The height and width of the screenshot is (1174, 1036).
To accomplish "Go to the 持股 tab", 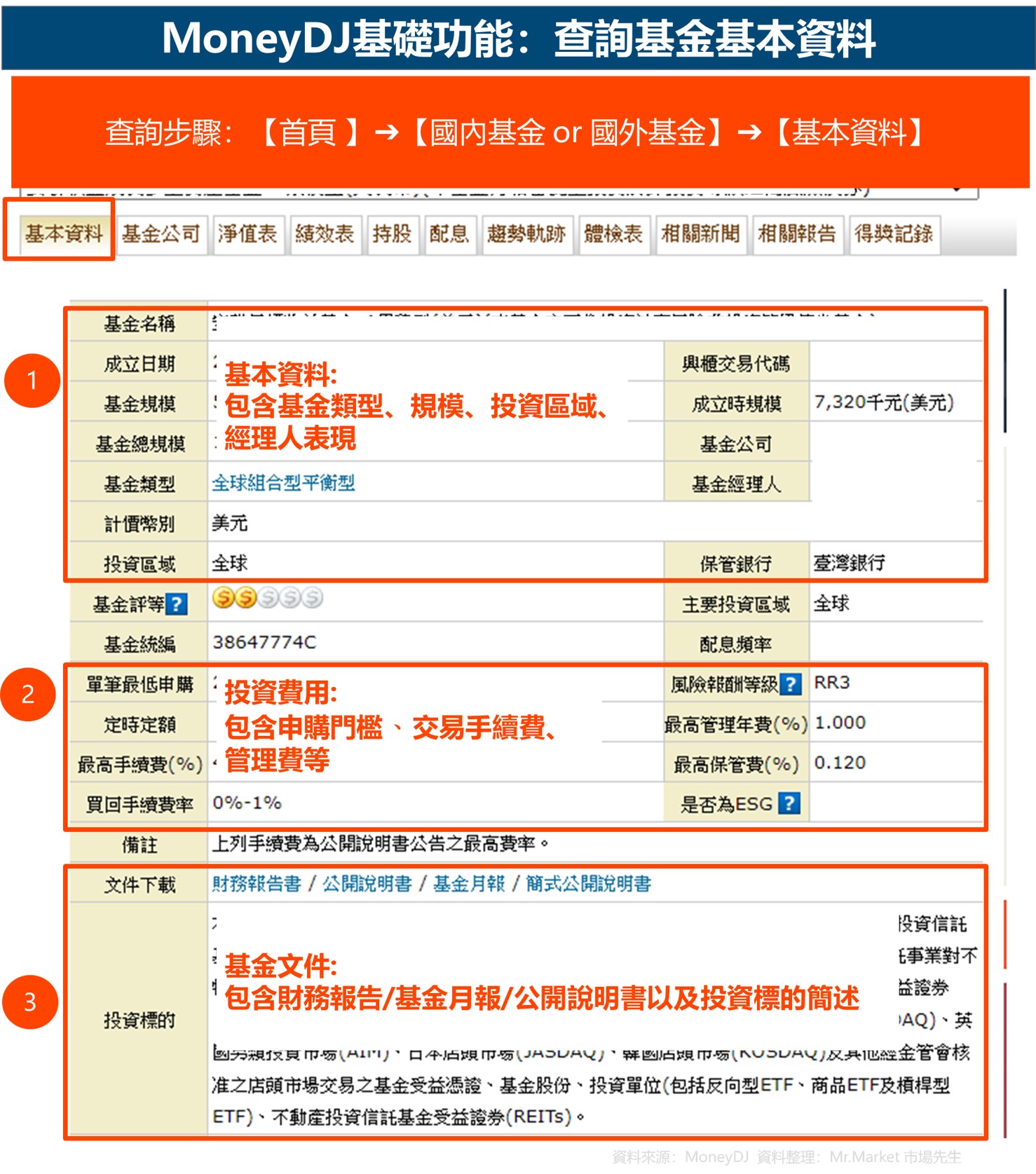I will point(392,233).
